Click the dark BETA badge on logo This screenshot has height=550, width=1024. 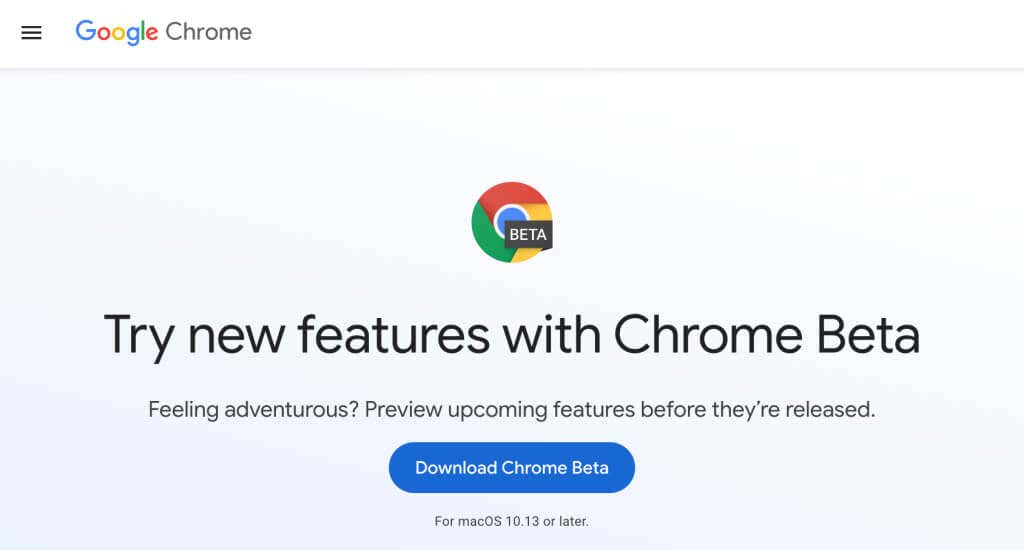(528, 235)
